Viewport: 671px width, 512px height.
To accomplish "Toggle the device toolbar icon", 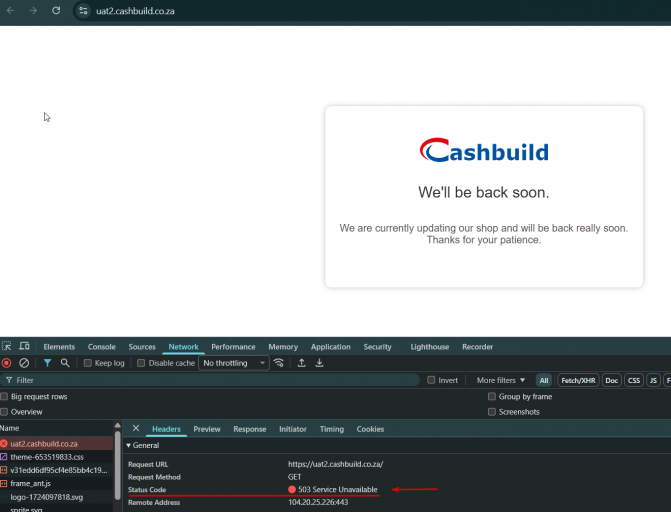I will 24,346.
